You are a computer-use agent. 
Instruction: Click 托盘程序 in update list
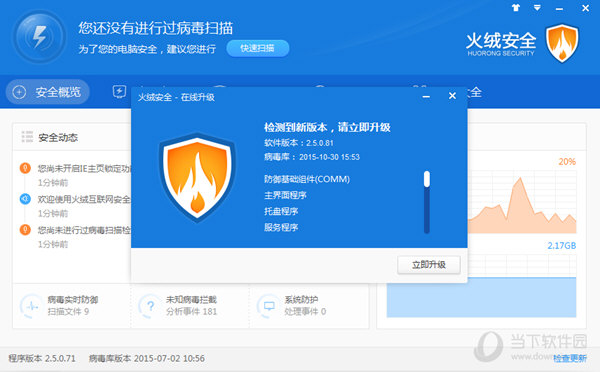point(281,211)
